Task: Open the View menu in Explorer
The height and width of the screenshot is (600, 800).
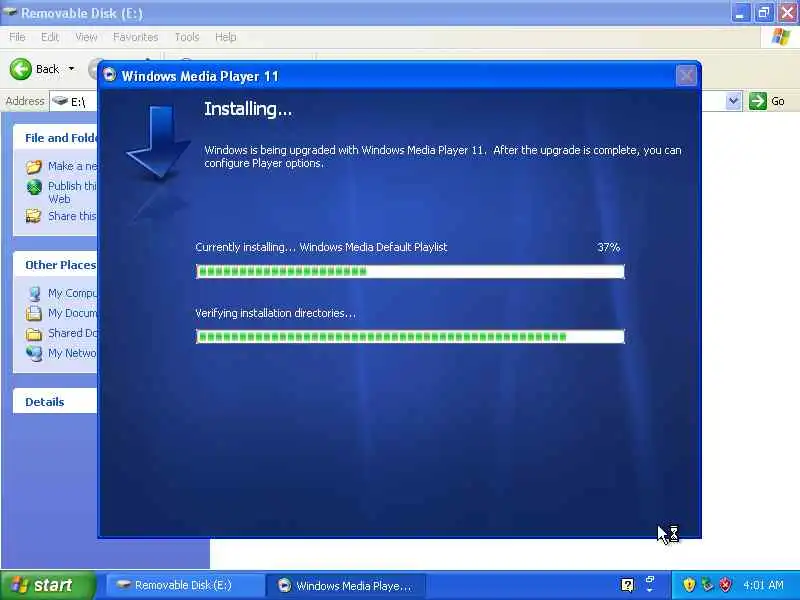Action: pyautogui.click(x=86, y=37)
